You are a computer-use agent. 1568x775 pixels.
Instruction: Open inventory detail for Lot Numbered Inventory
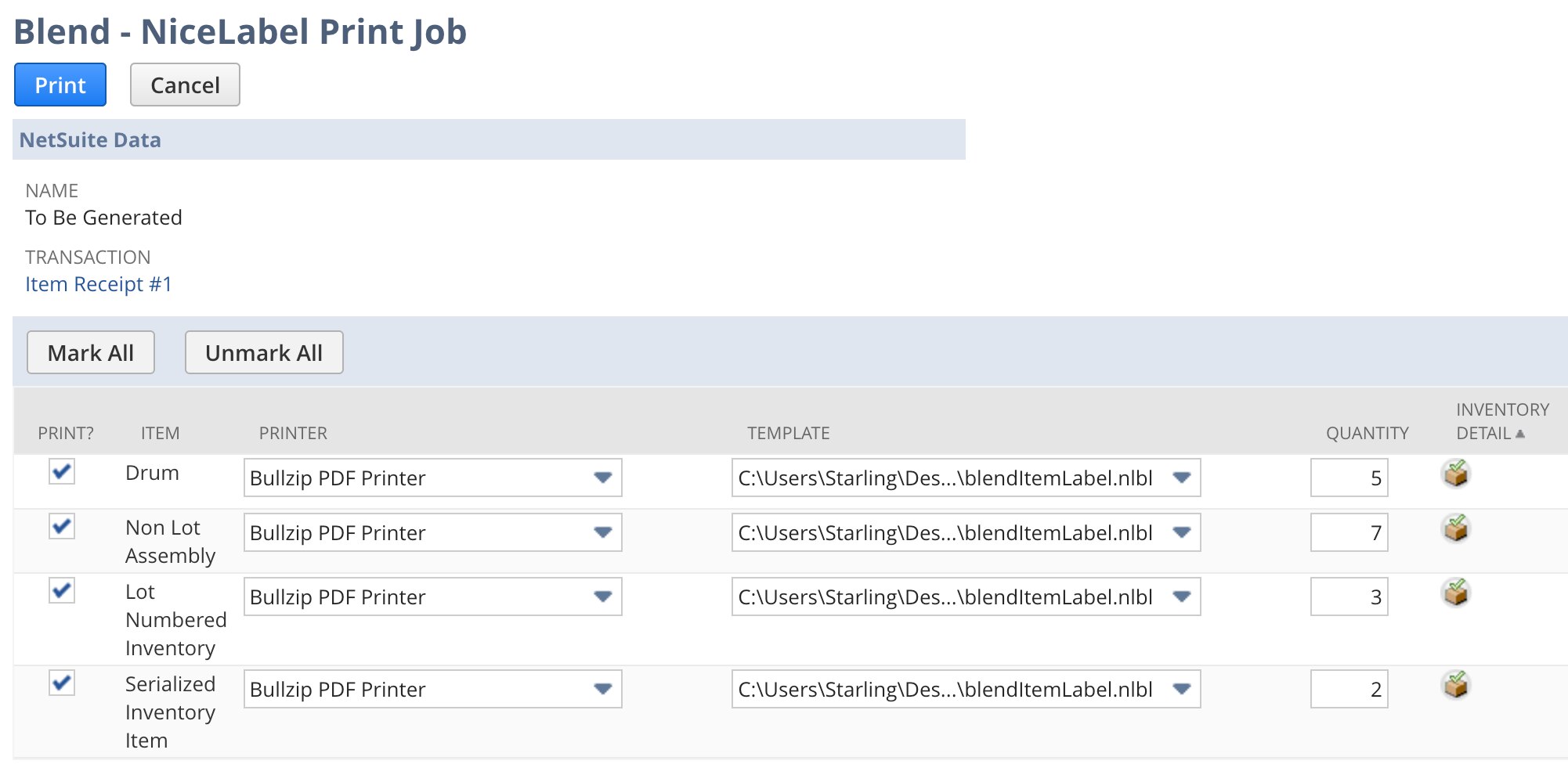pos(1455,593)
